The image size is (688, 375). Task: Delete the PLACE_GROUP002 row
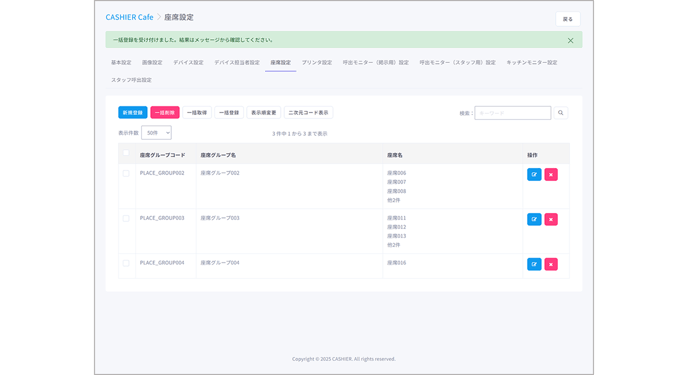(551, 175)
